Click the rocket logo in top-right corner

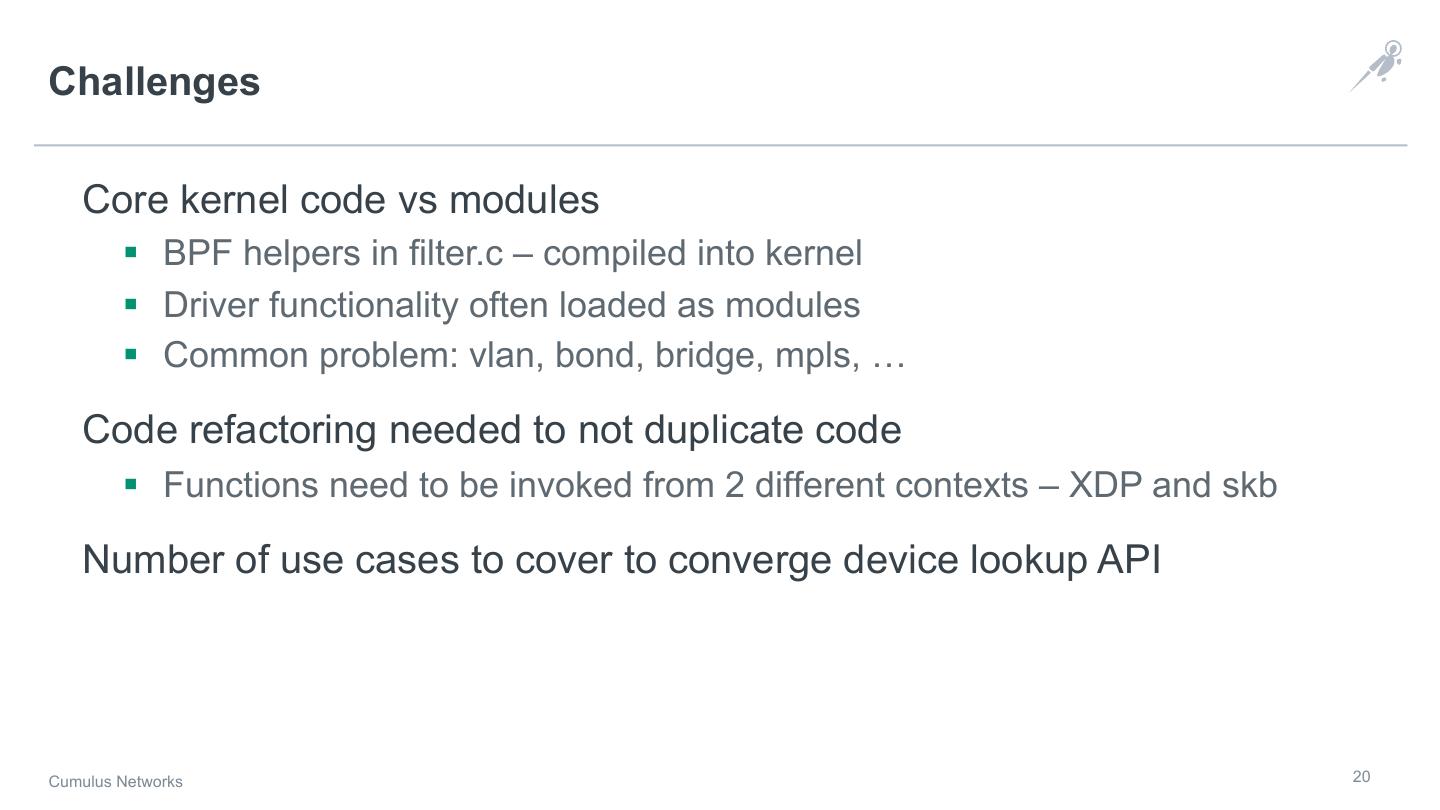pos(1377,66)
